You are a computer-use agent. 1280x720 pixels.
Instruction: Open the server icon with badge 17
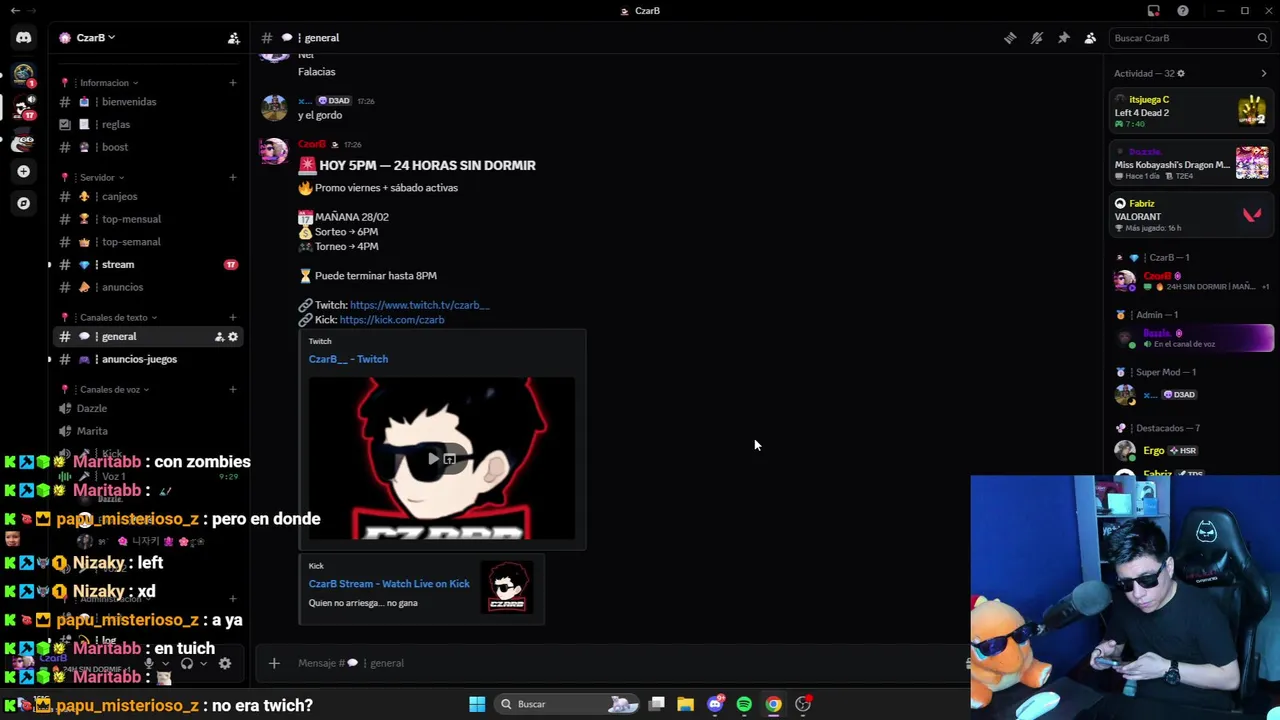pos(23,107)
